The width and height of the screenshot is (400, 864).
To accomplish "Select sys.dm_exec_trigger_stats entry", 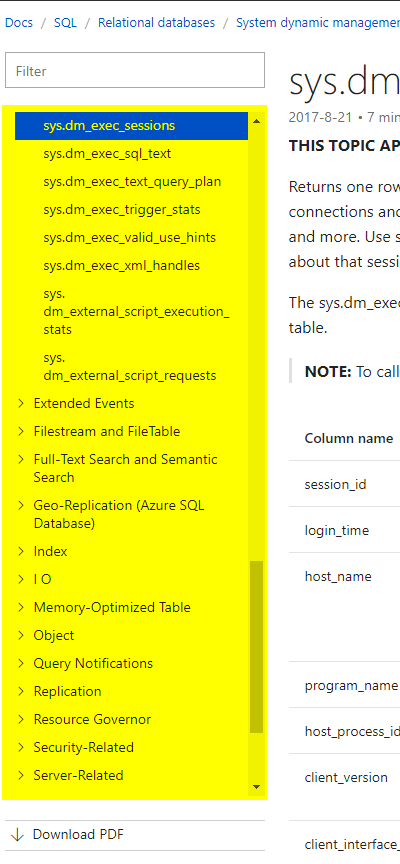I will click(x=122, y=210).
